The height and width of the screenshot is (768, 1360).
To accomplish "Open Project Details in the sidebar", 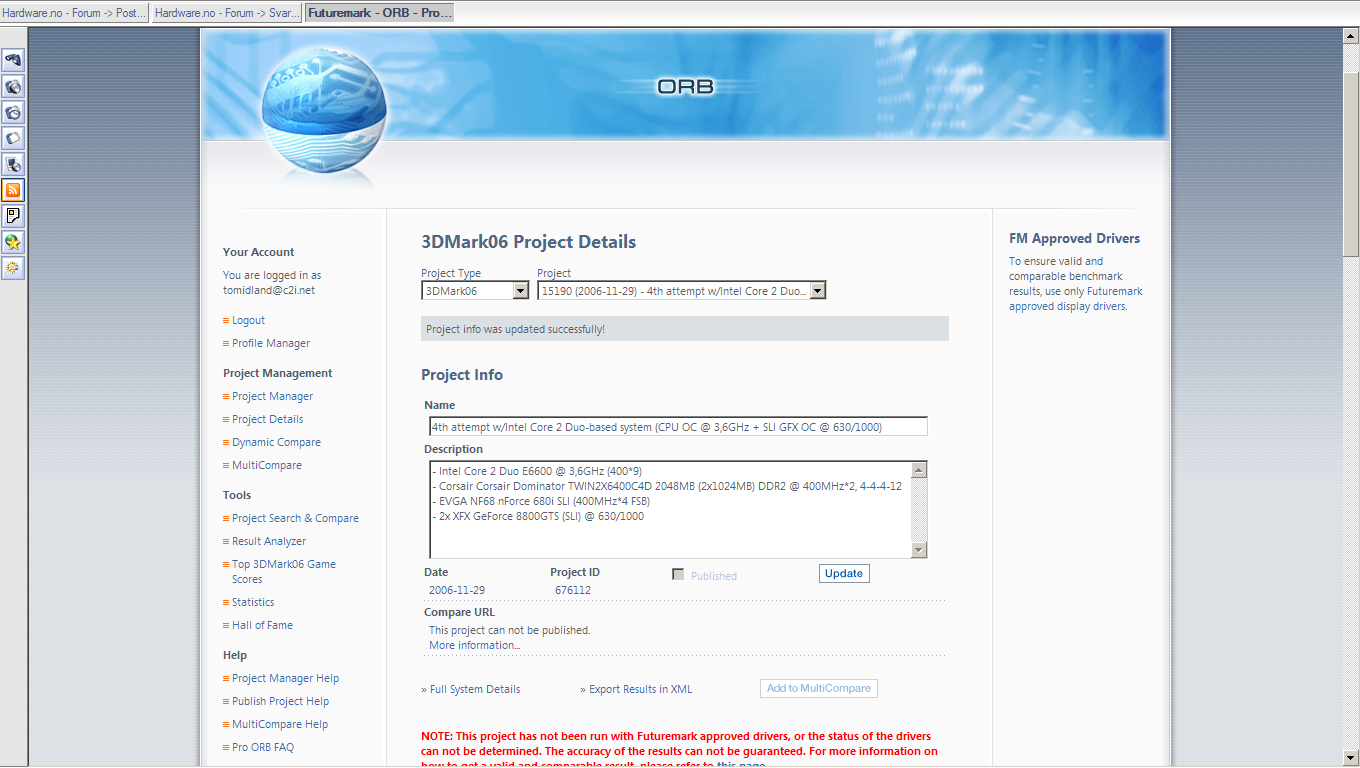I will point(267,420).
